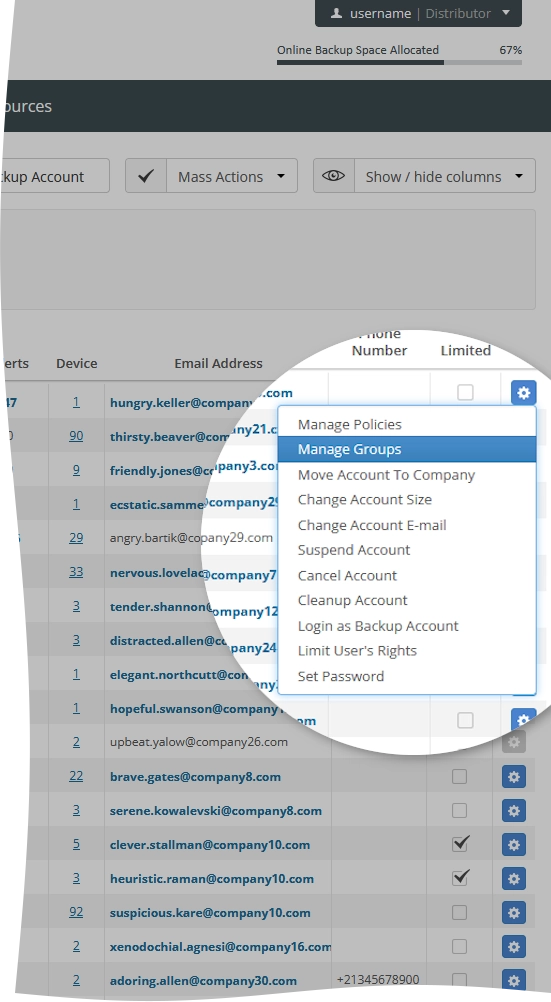551x1002 pixels.
Task: Open xenodochial.agnesi@company16.com account link
Action: pyautogui.click(x=221, y=946)
